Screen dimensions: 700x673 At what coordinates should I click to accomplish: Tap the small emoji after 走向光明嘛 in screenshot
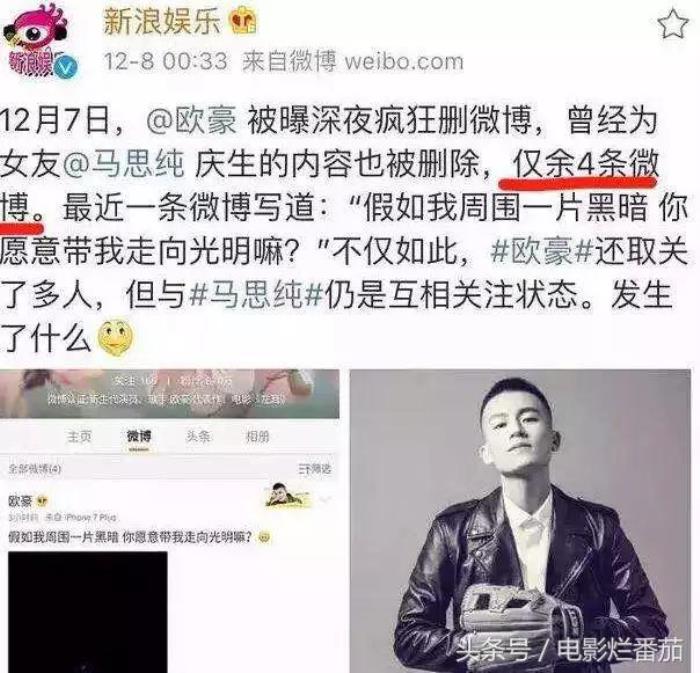[x=264, y=537]
